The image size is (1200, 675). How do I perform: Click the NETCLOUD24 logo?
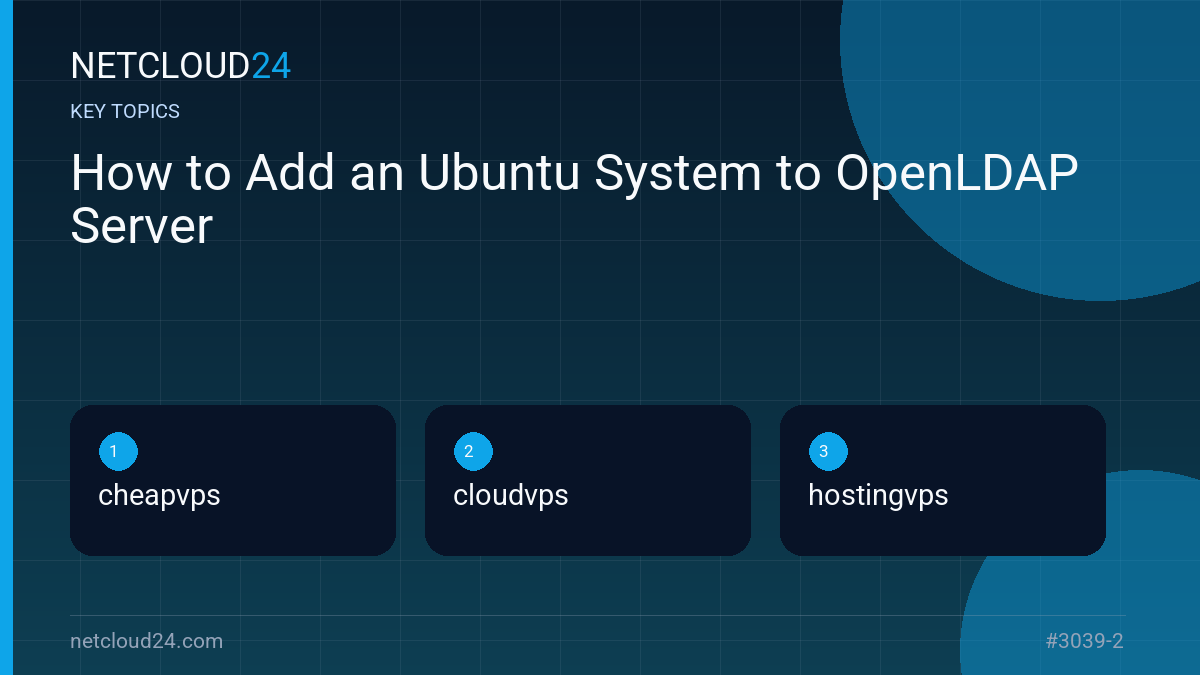pos(180,66)
